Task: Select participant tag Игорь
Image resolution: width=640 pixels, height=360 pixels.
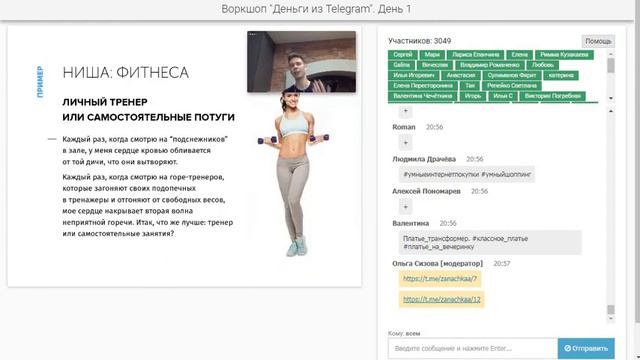Action: 473,96
